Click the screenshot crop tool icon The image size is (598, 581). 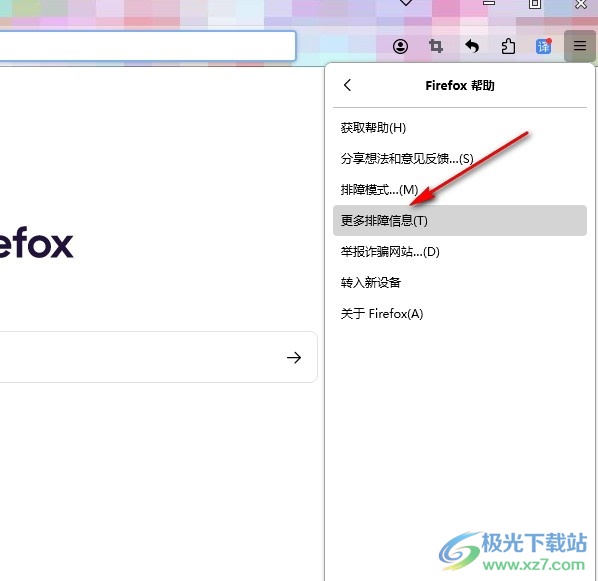point(436,47)
